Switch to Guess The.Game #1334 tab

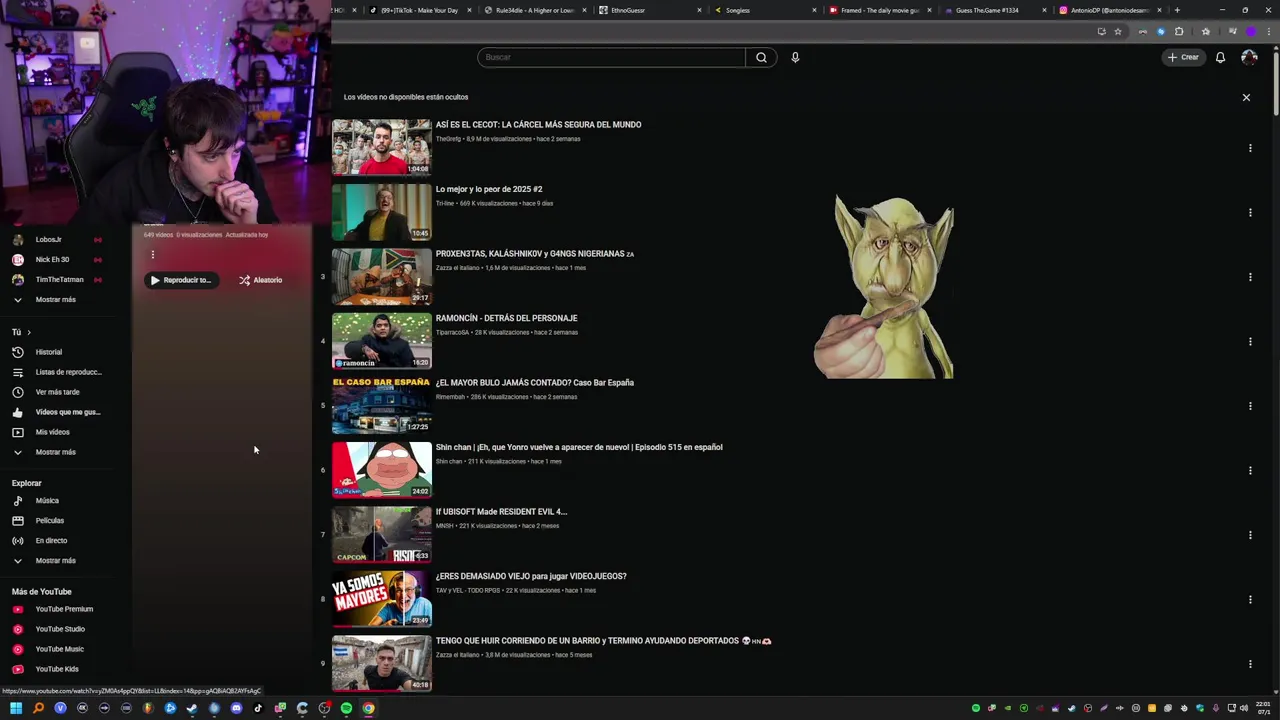(995, 10)
